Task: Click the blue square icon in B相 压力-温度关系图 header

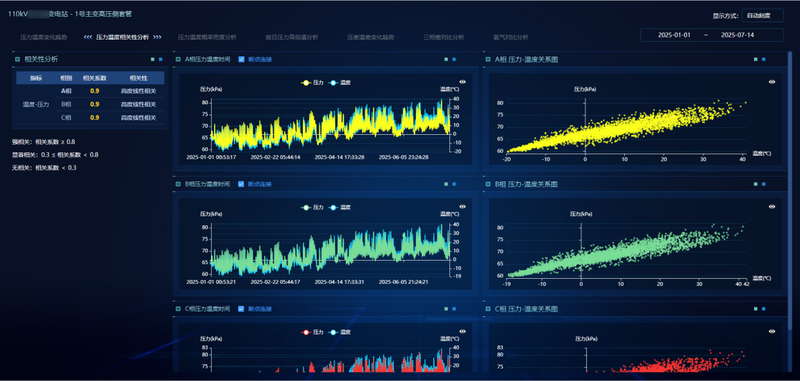Action: coord(764,184)
